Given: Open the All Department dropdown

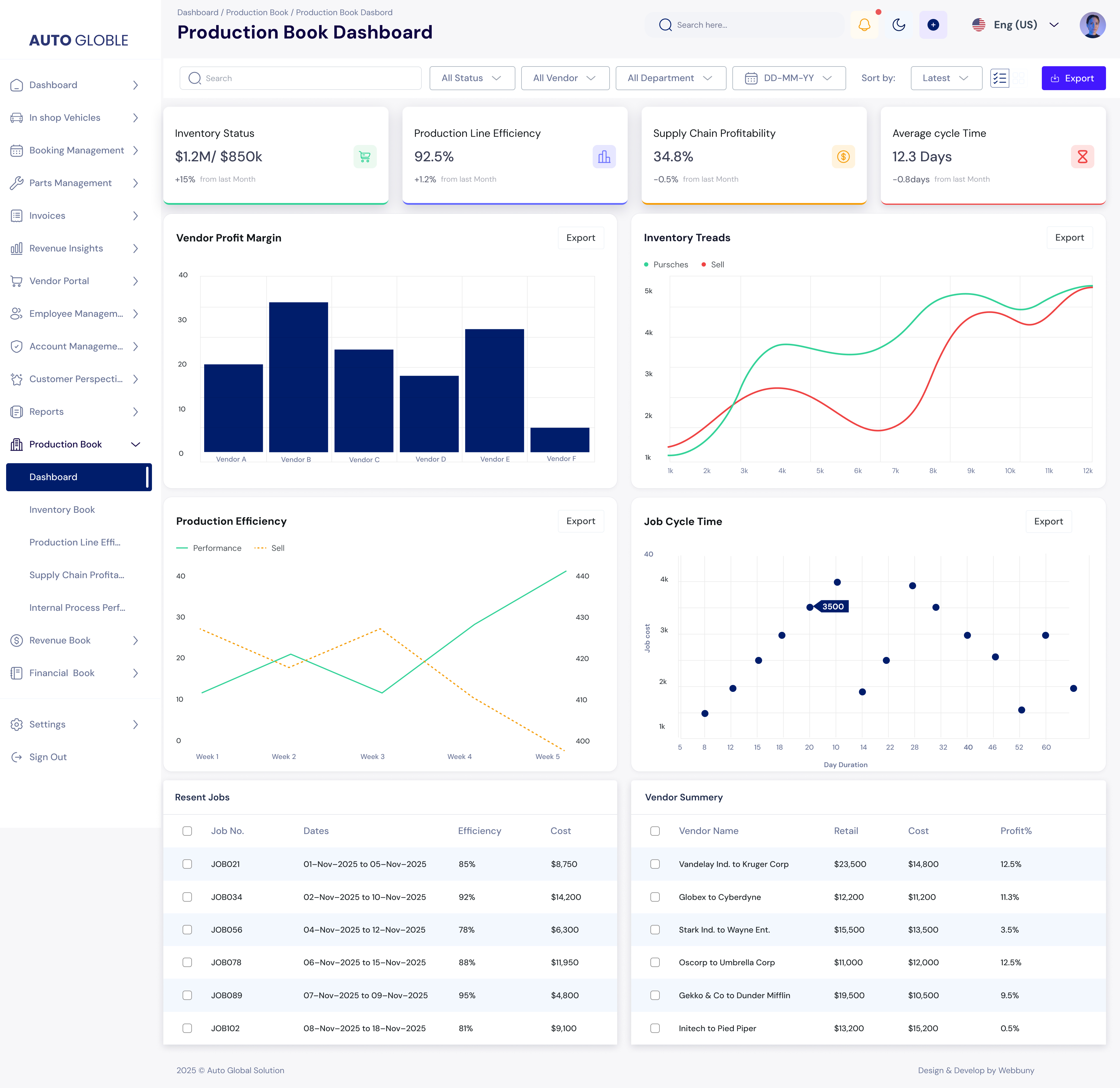Looking at the screenshot, I should click(670, 78).
